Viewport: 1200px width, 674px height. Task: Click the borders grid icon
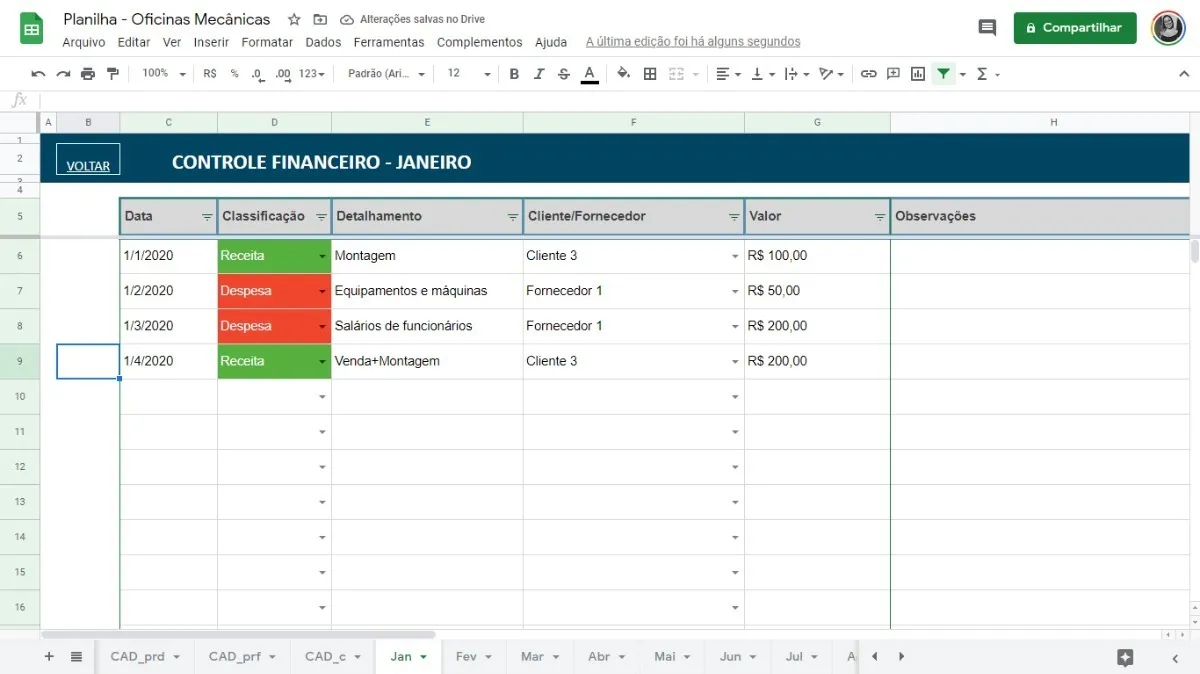coord(650,74)
